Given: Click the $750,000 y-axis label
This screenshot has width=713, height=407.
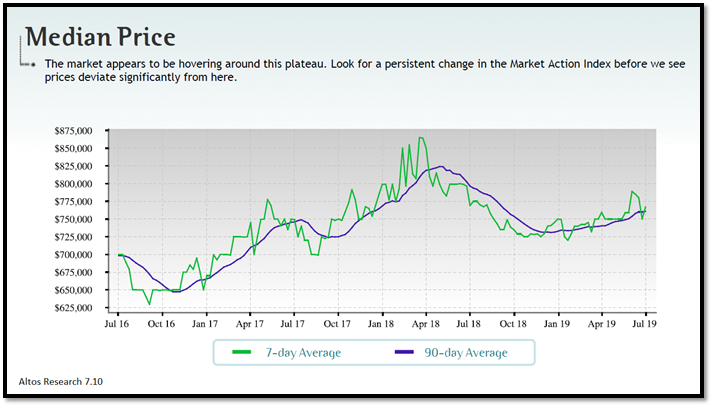Looking at the screenshot, I should click(x=85, y=219).
